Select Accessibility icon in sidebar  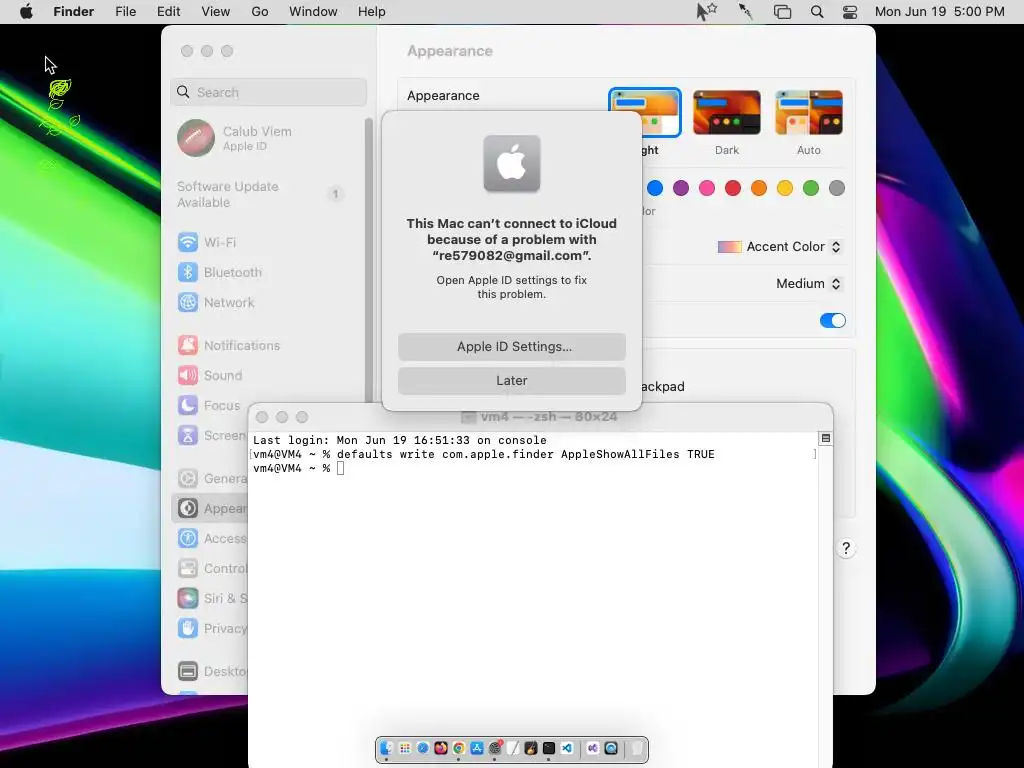click(x=188, y=539)
